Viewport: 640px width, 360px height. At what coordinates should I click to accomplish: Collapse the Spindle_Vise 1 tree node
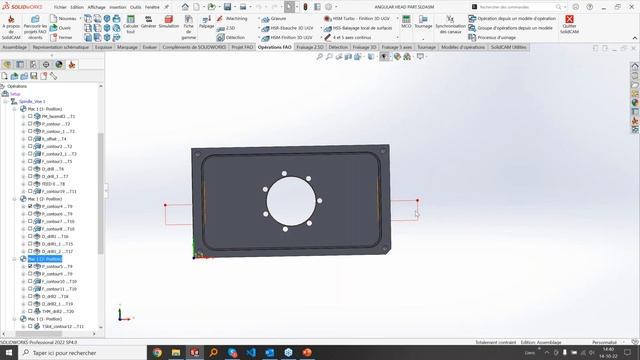coord(6,101)
